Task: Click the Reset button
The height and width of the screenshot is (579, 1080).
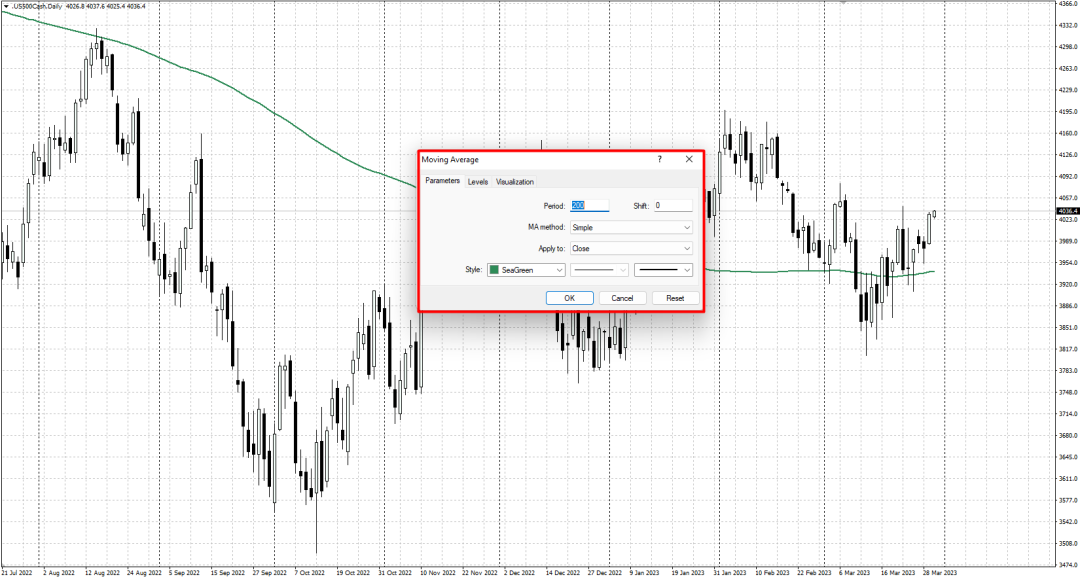Action: coord(675,298)
